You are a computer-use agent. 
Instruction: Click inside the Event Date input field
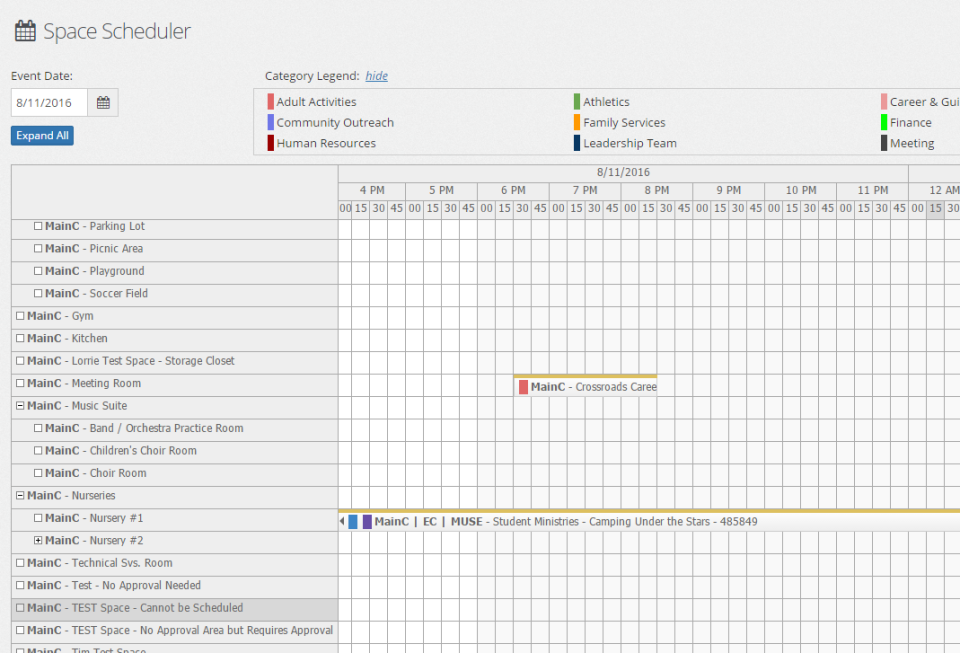coord(52,101)
